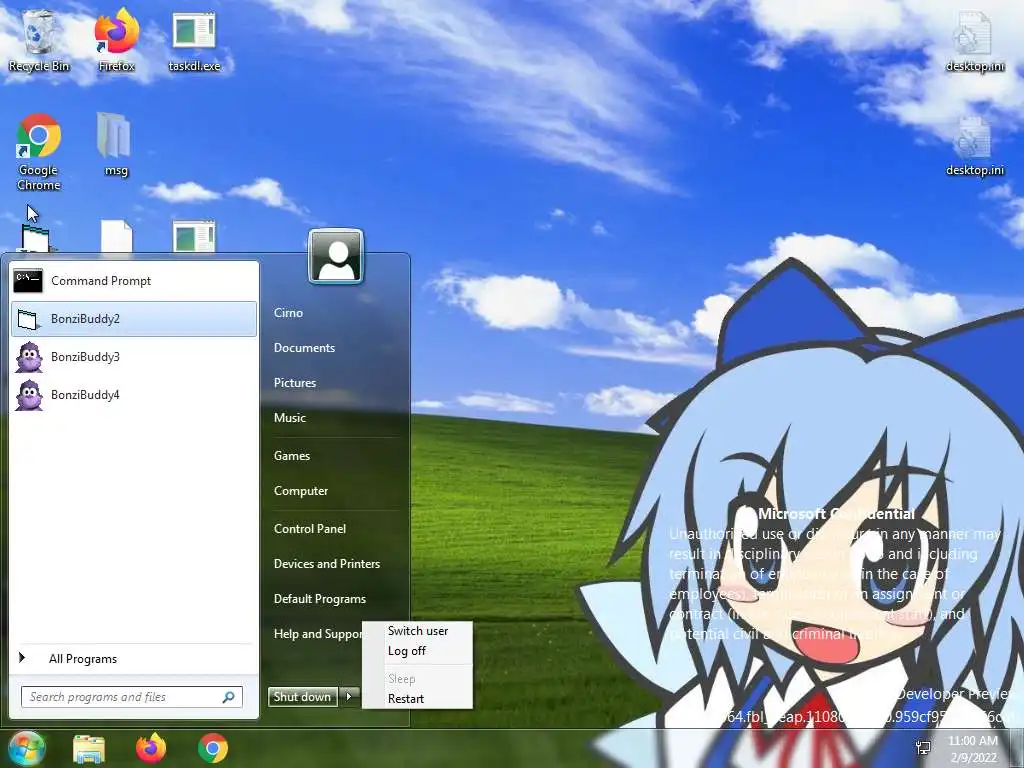The image size is (1024, 768).
Task: Open Control Panel from Start menu
Action: [310, 529]
